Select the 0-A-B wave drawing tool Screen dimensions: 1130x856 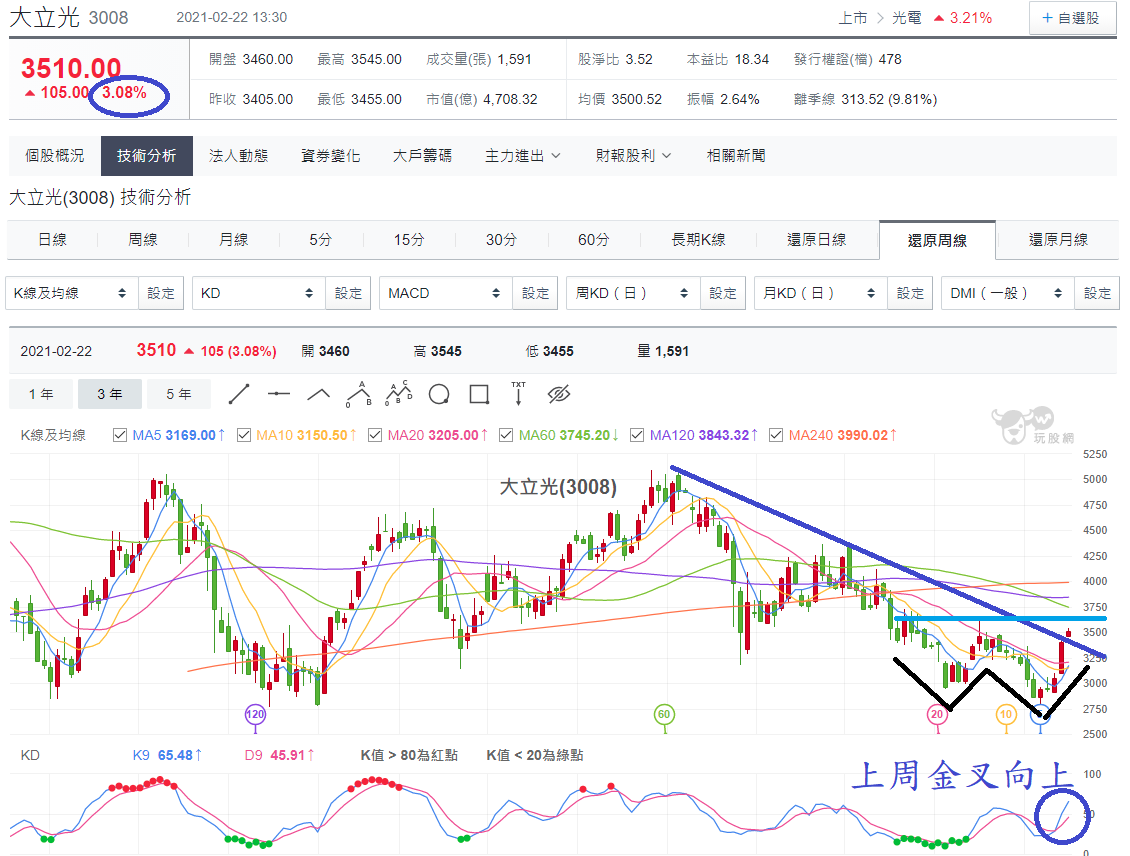coord(359,394)
